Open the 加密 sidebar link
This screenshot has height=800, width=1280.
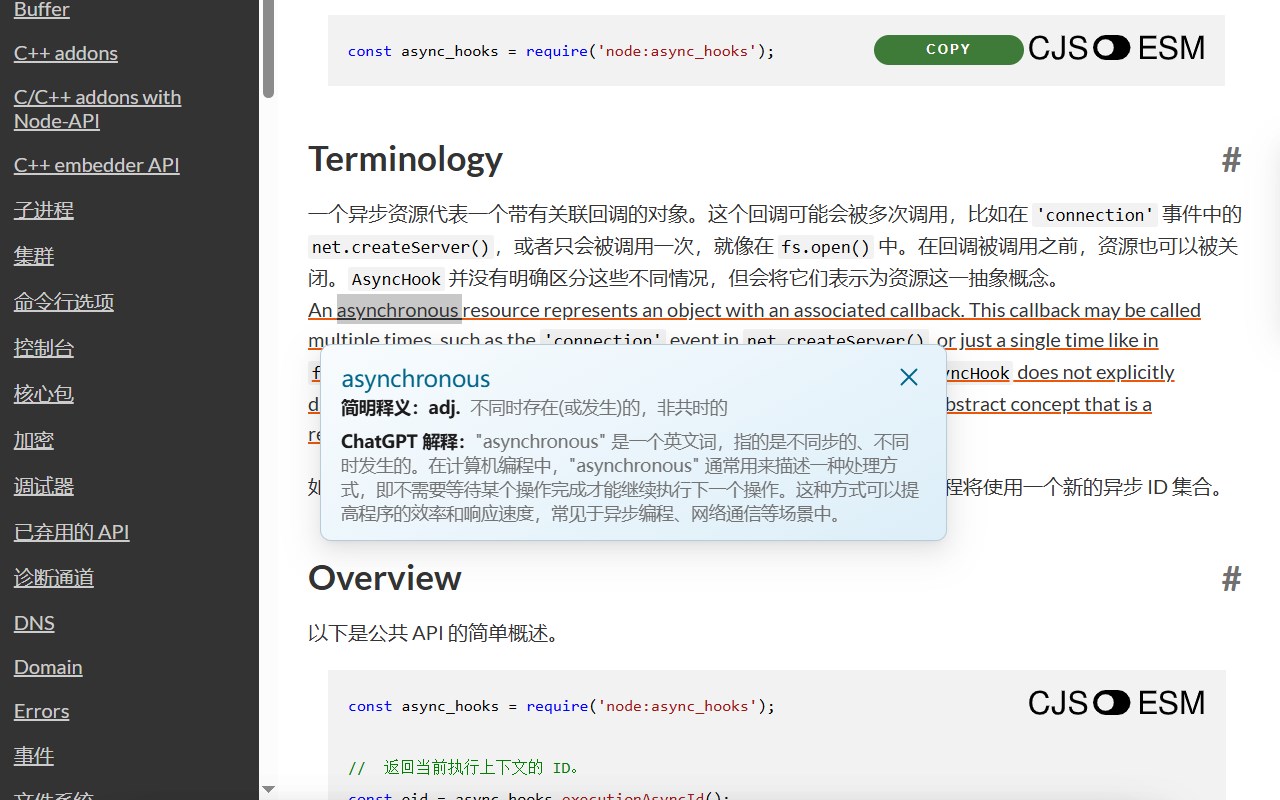click(x=34, y=440)
